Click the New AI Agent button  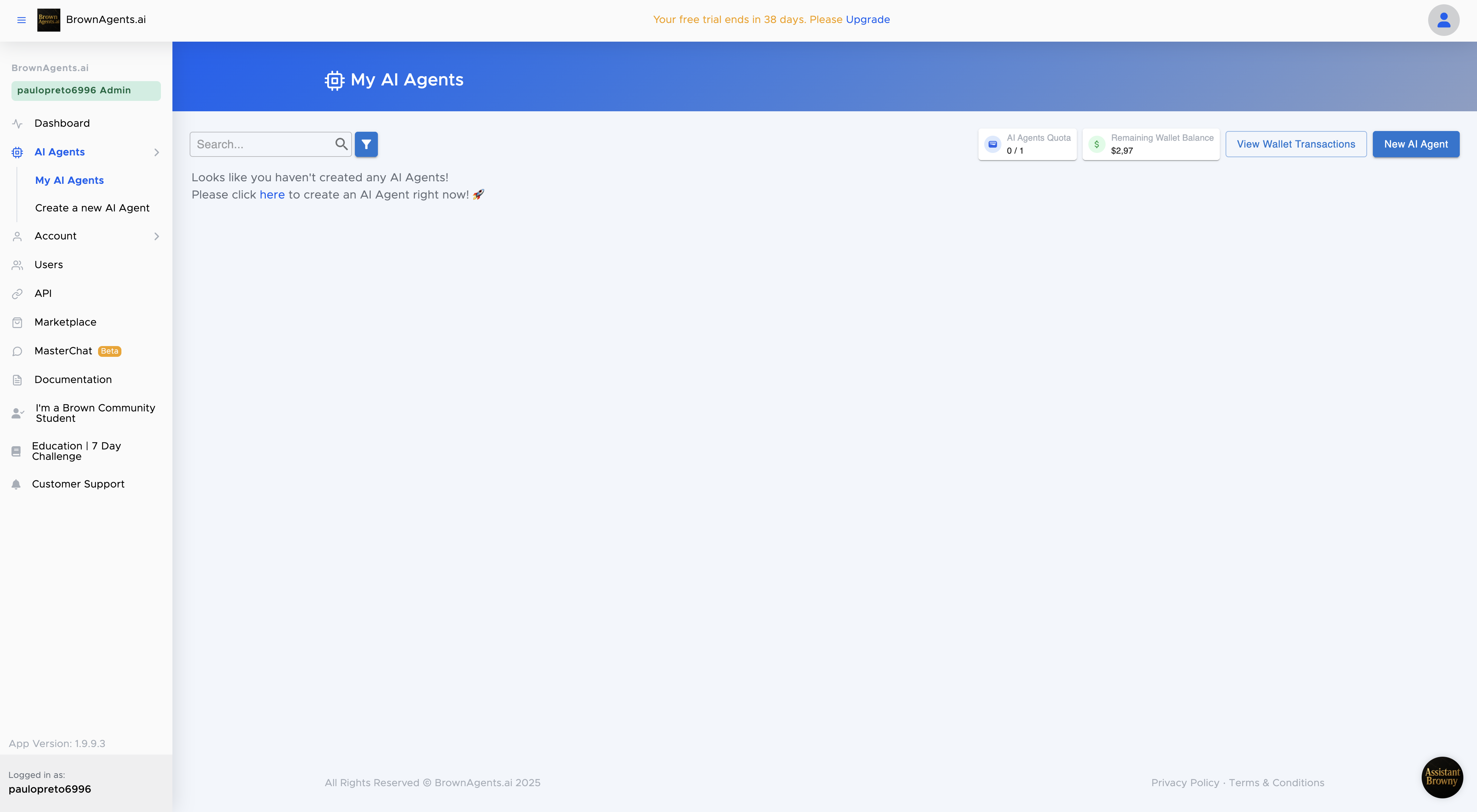point(1416,144)
